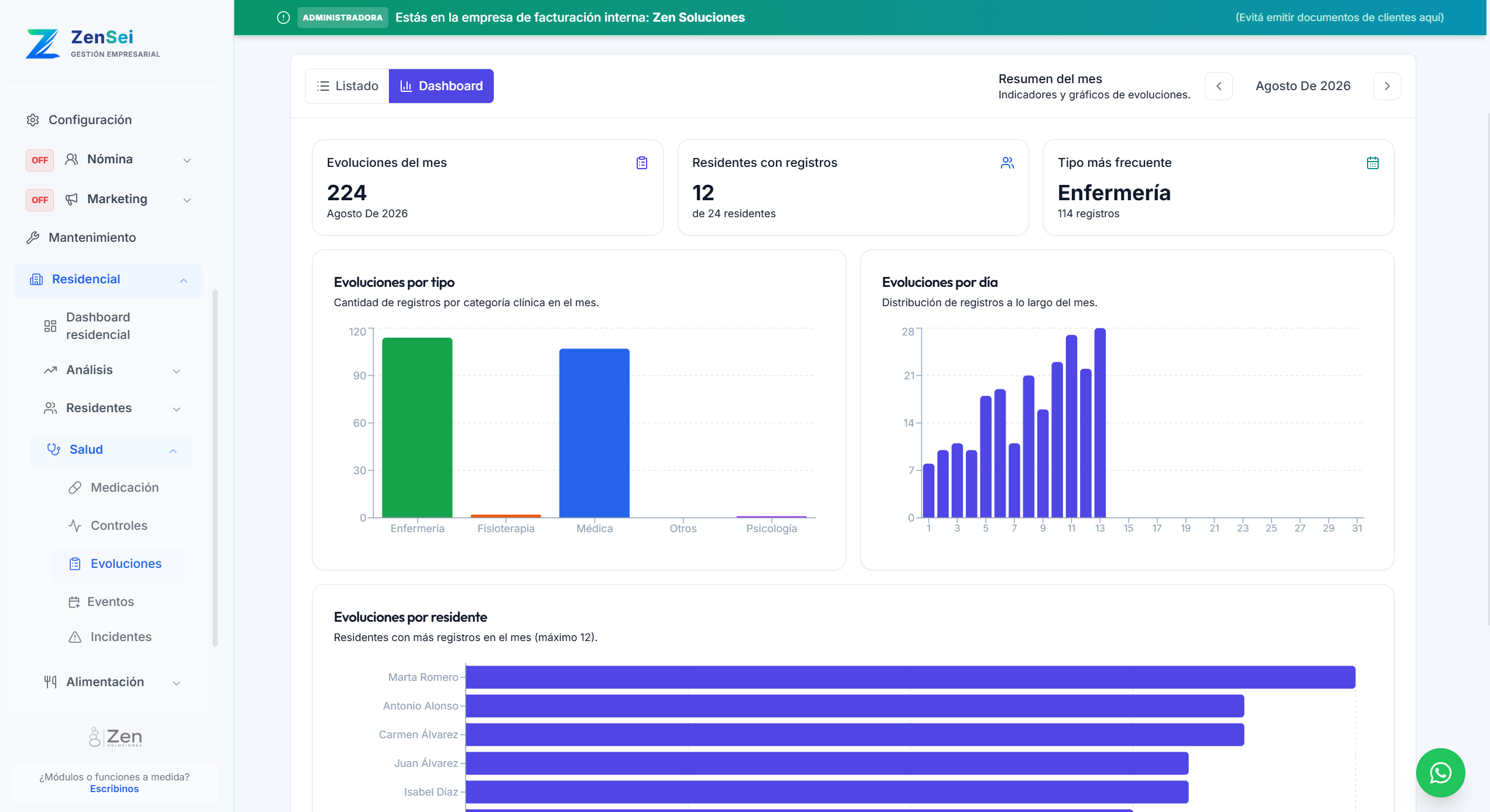The image size is (1490, 812).
Task: Click the Marta Romero horizontal bar
Action: pos(911,677)
